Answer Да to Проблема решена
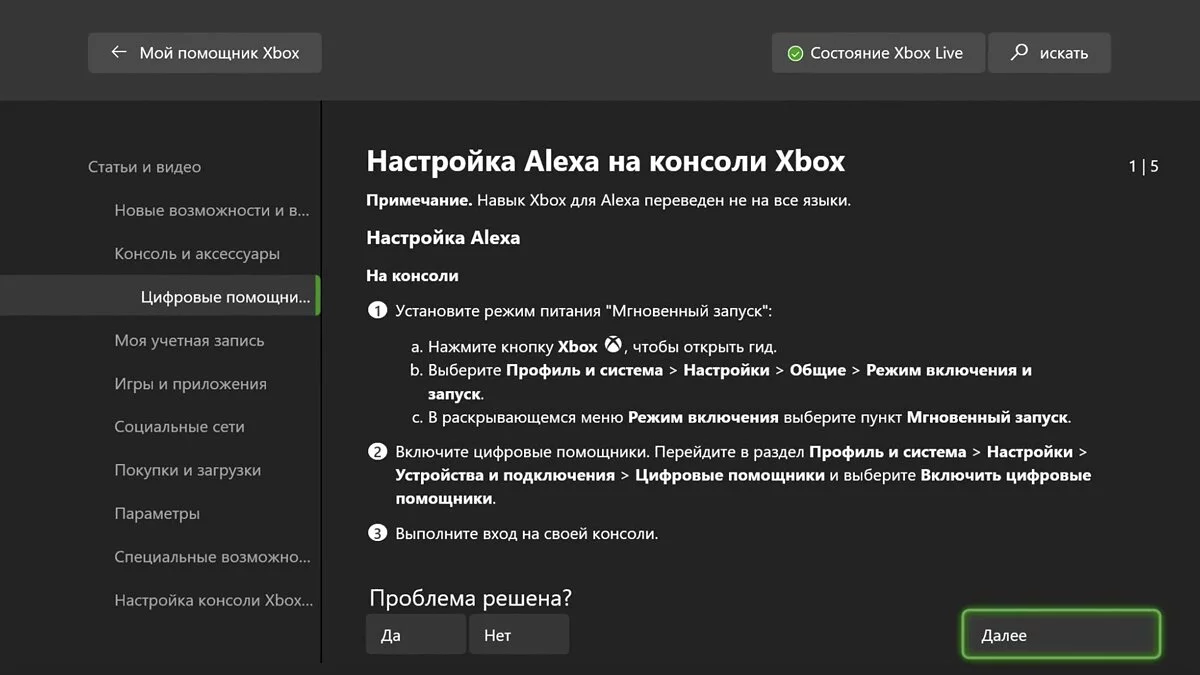This screenshot has height=675, width=1200. [x=415, y=635]
